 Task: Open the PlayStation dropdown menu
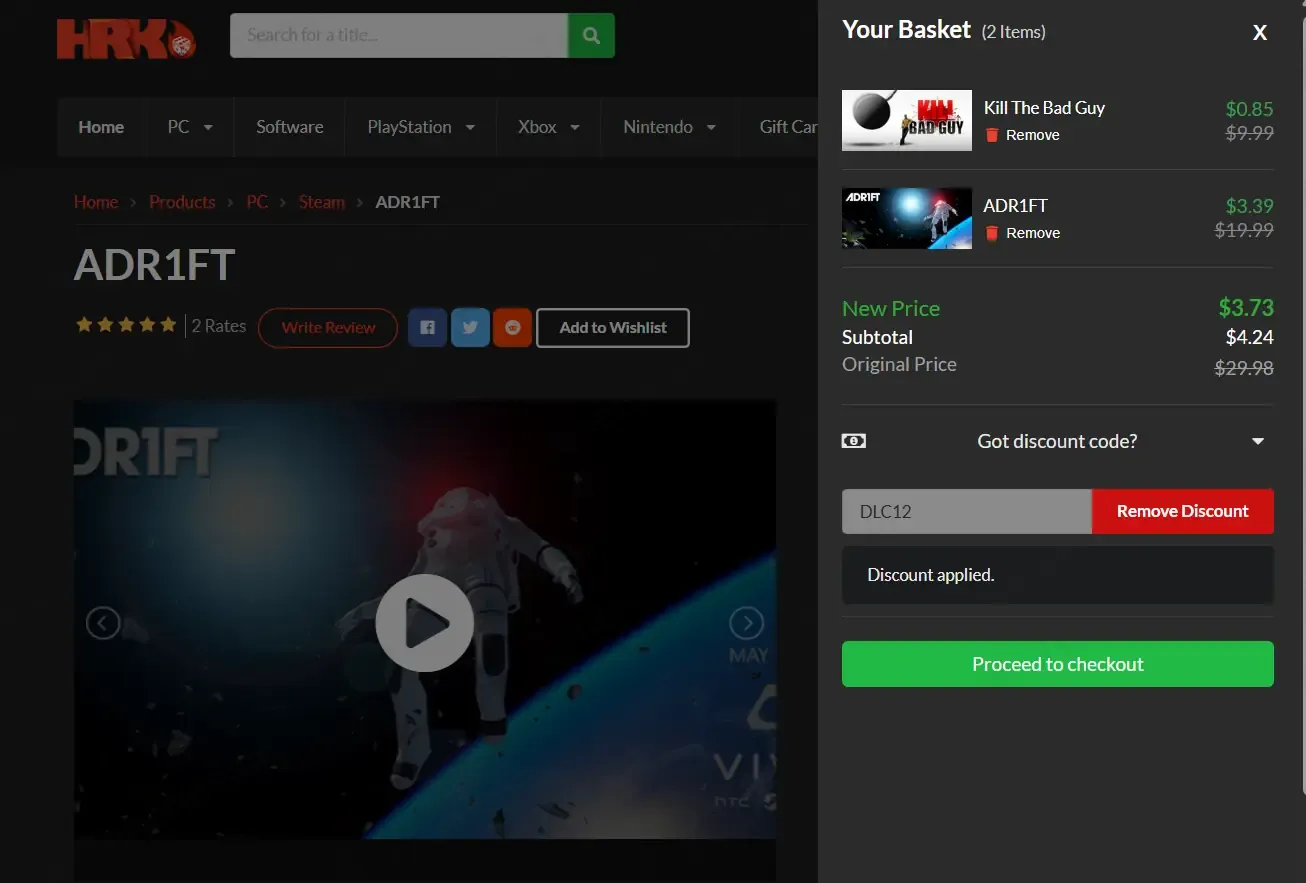pos(420,127)
